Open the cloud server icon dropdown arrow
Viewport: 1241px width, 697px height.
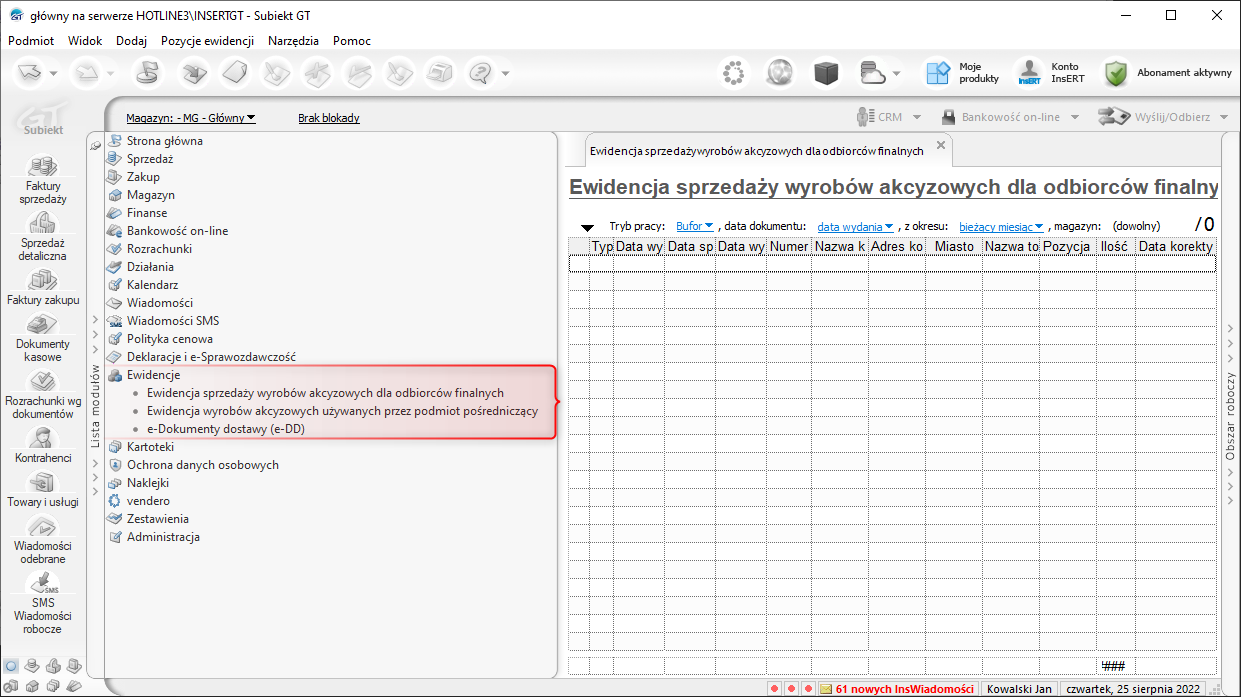897,73
